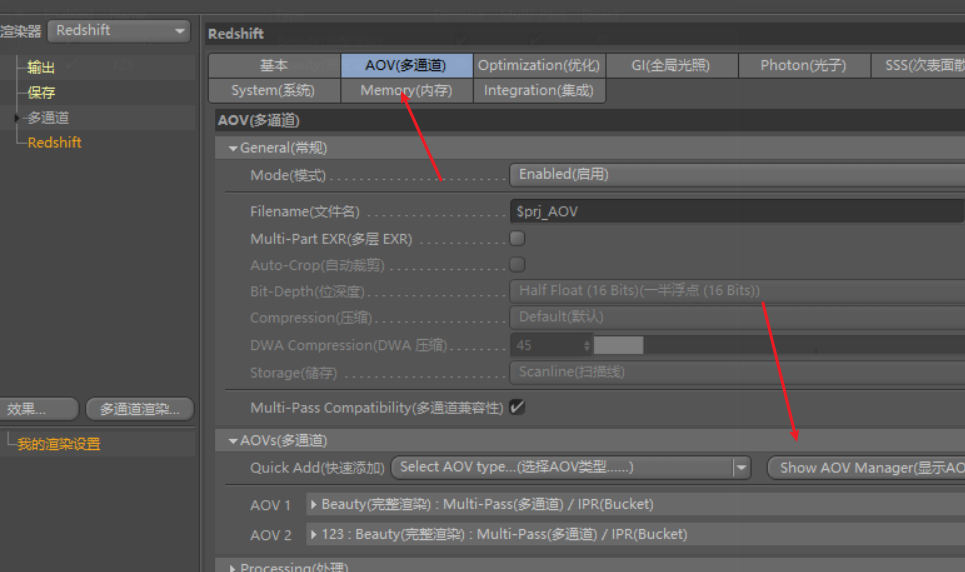This screenshot has width=965, height=572.
Task: Expand the 多通道 tree item arrow
Action: point(17,117)
